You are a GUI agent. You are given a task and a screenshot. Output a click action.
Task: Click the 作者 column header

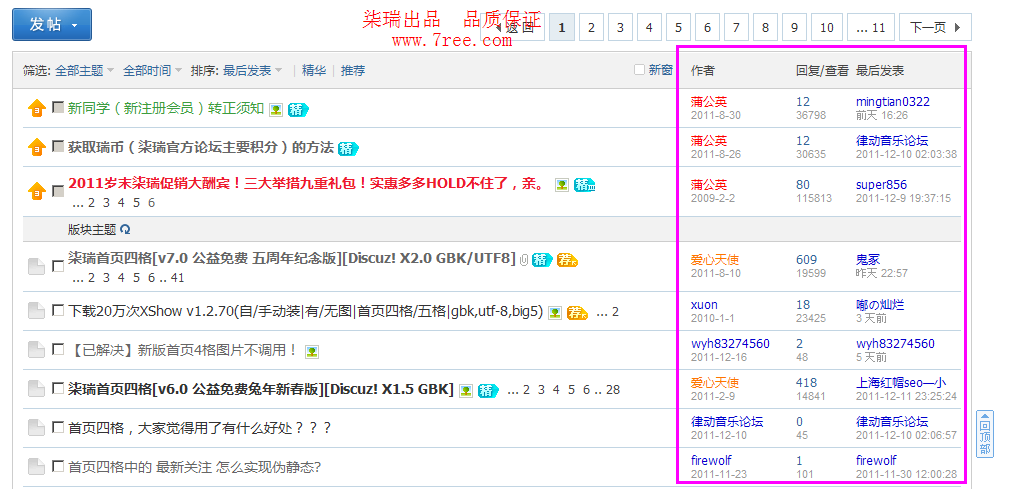703,70
